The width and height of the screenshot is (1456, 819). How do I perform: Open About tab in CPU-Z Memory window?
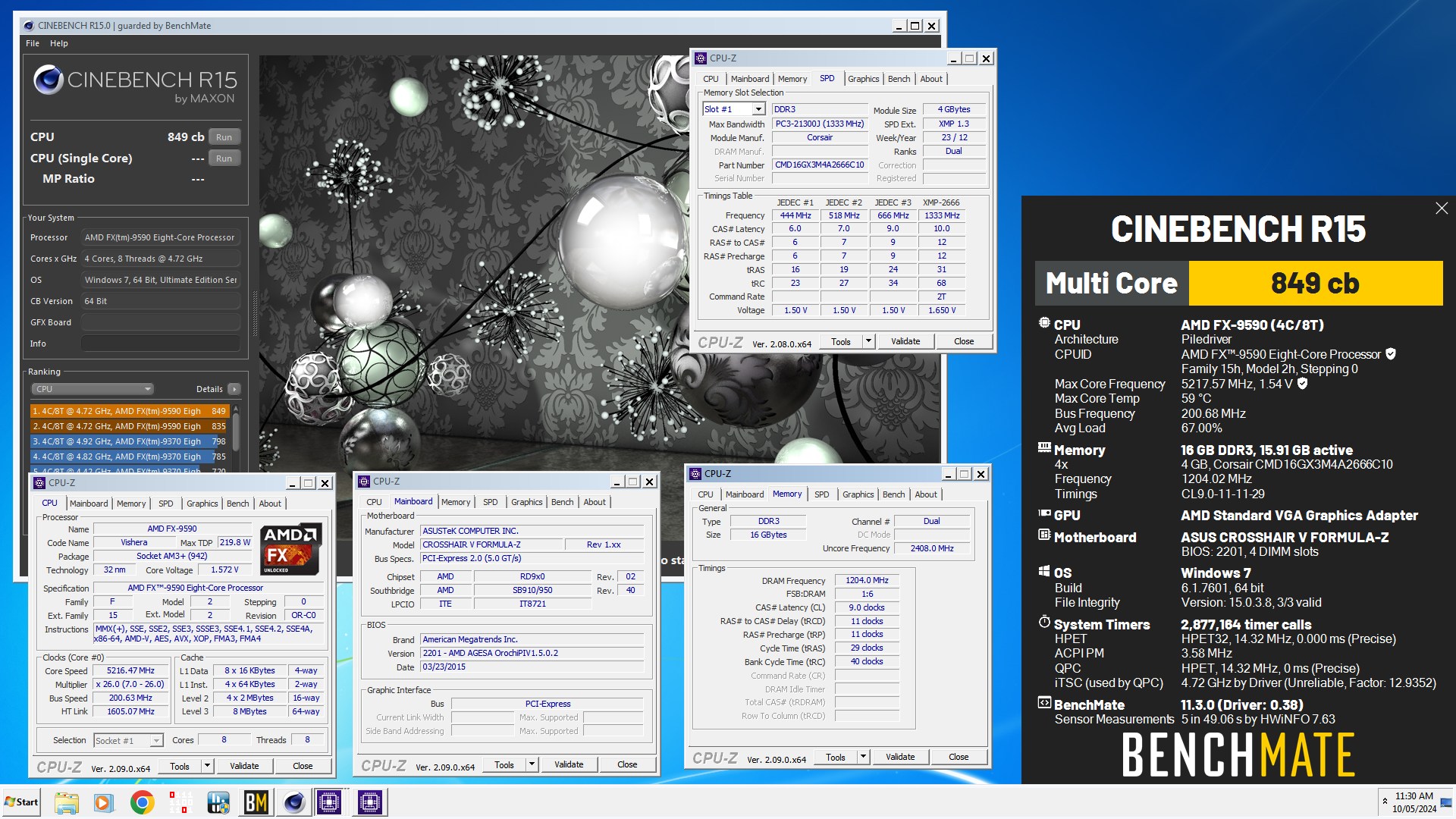926,494
